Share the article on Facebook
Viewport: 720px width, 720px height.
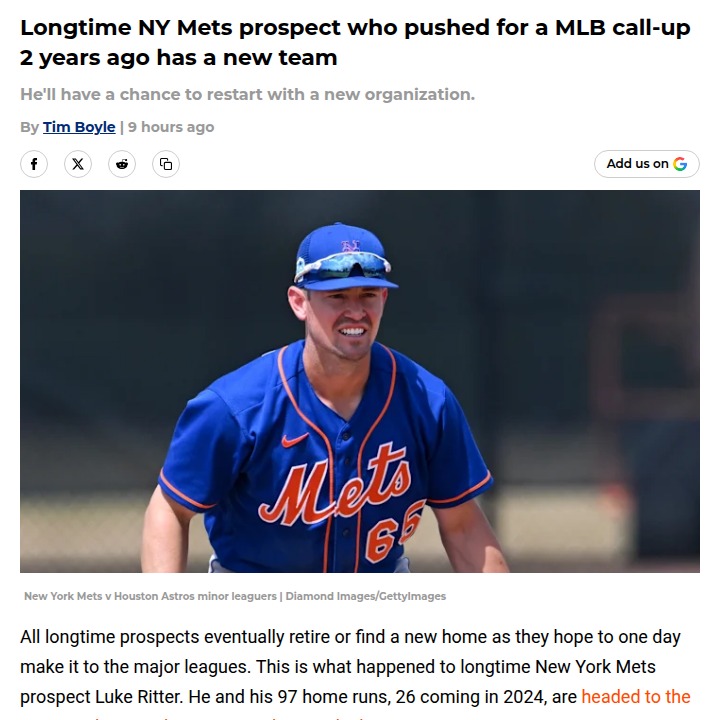[34, 164]
